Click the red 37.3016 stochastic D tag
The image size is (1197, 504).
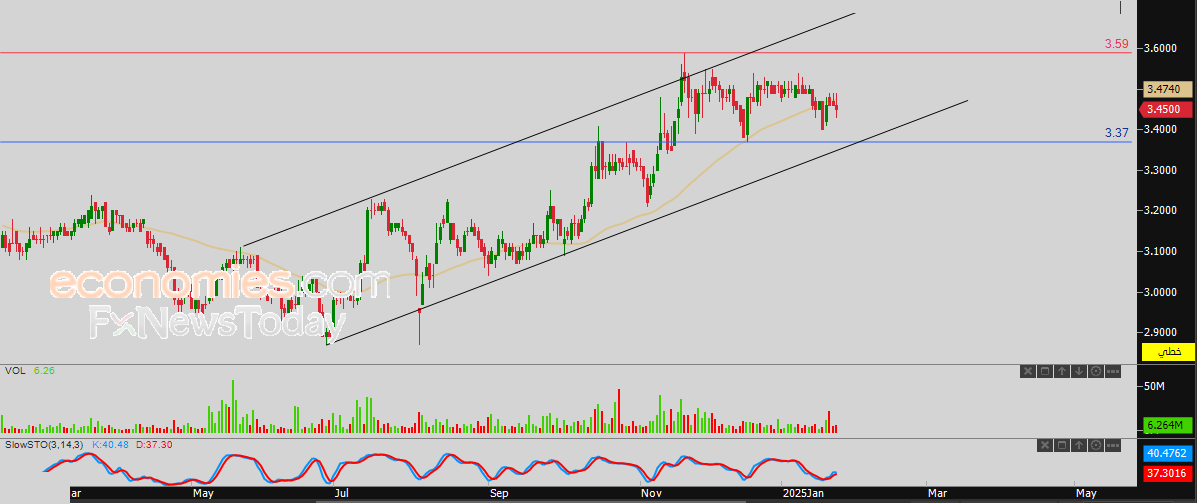point(1168,473)
